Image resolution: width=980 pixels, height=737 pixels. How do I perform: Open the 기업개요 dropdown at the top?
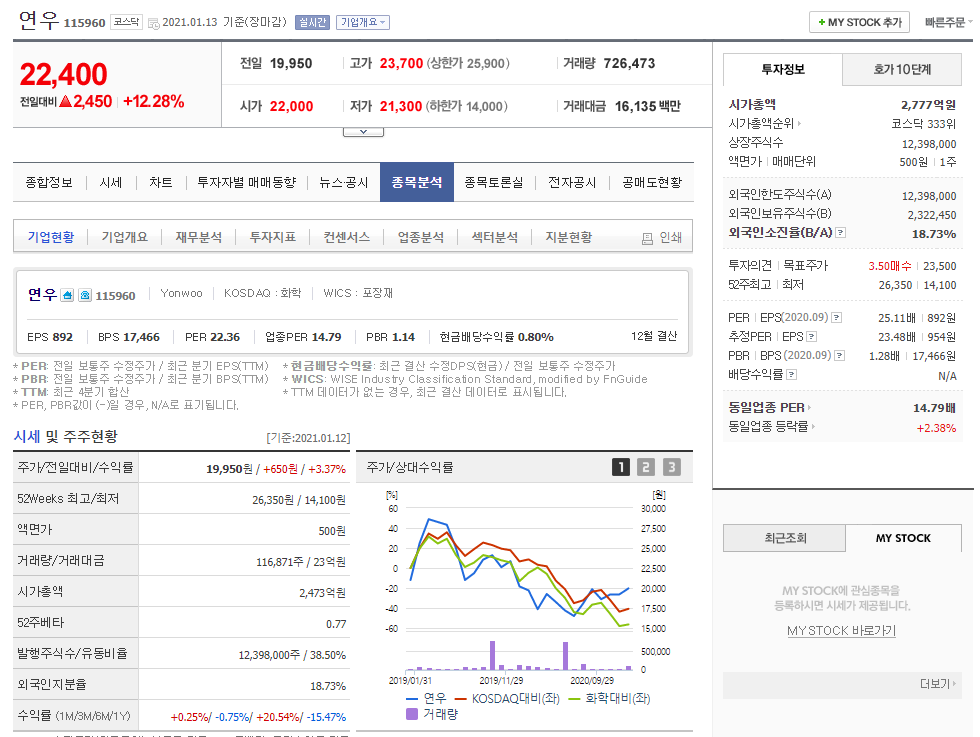(x=362, y=23)
